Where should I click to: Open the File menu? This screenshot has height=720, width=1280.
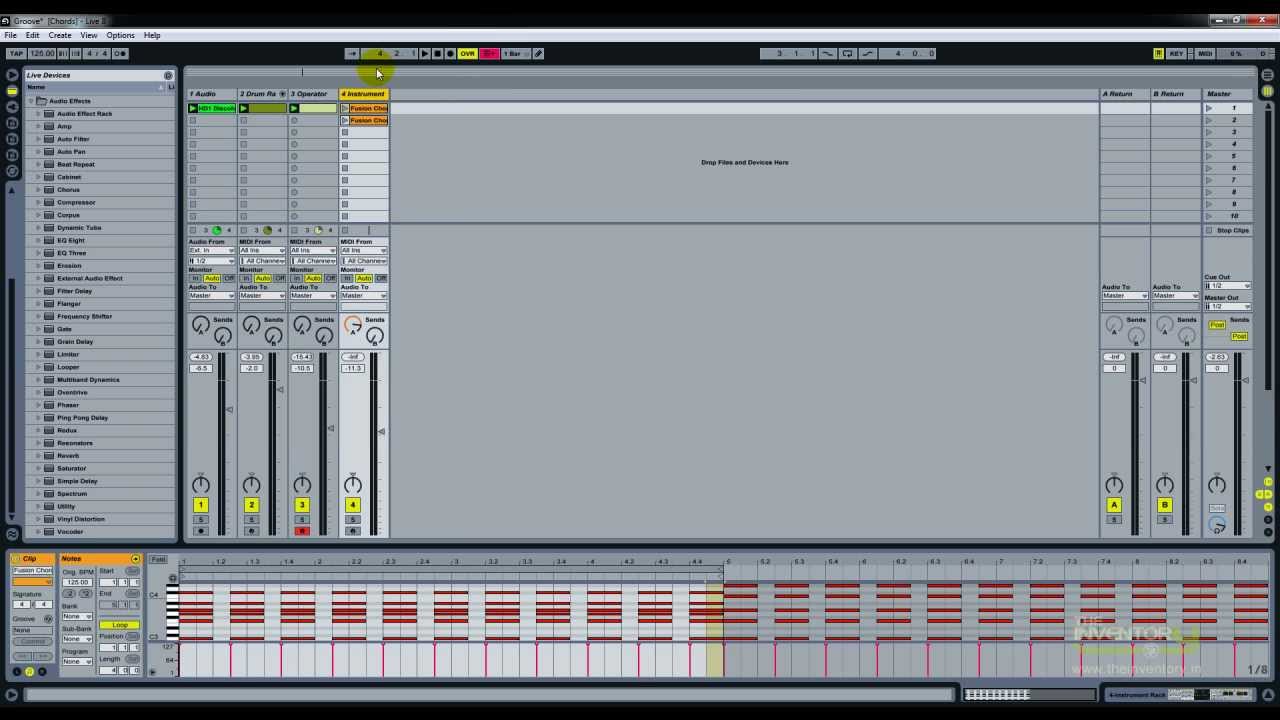coord(10,35)
